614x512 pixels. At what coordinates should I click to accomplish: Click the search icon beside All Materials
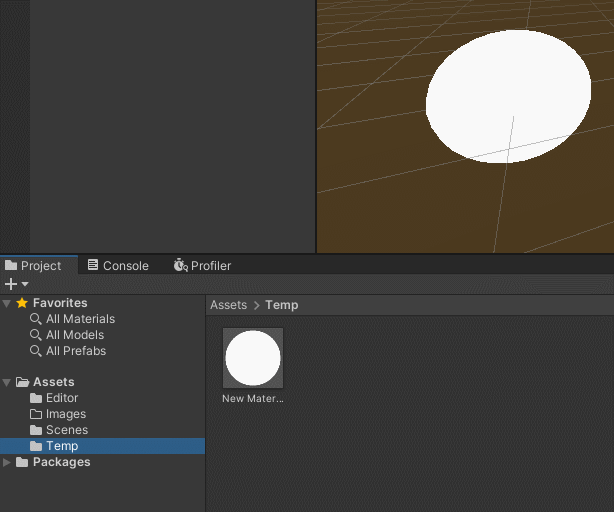(x=36, y=319)
